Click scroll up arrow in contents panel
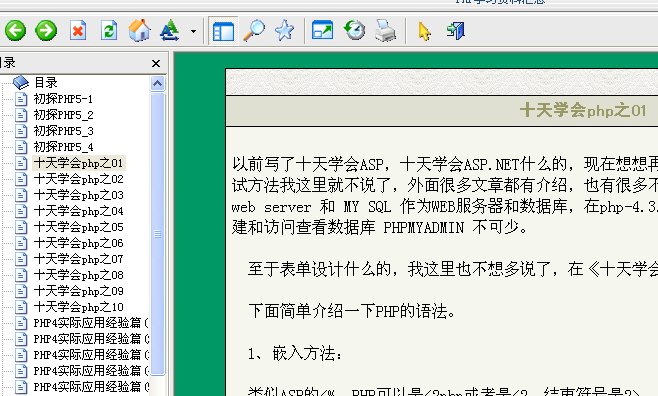 (157, 84)
